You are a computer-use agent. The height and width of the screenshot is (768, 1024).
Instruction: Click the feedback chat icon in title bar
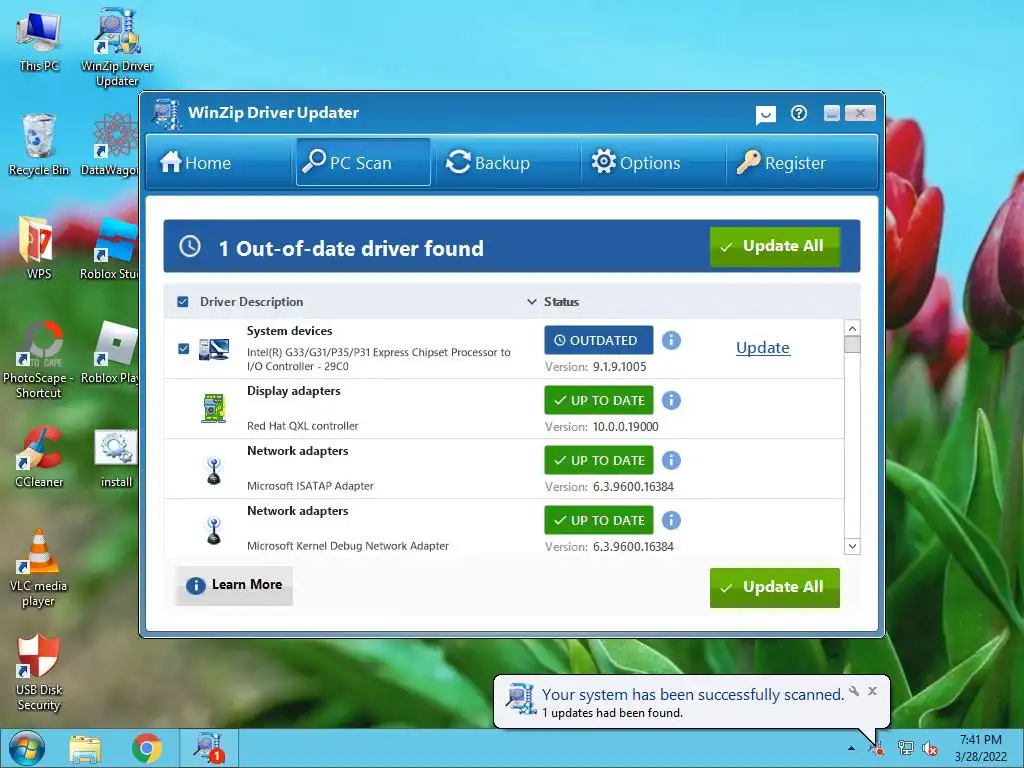pos(765,115)
